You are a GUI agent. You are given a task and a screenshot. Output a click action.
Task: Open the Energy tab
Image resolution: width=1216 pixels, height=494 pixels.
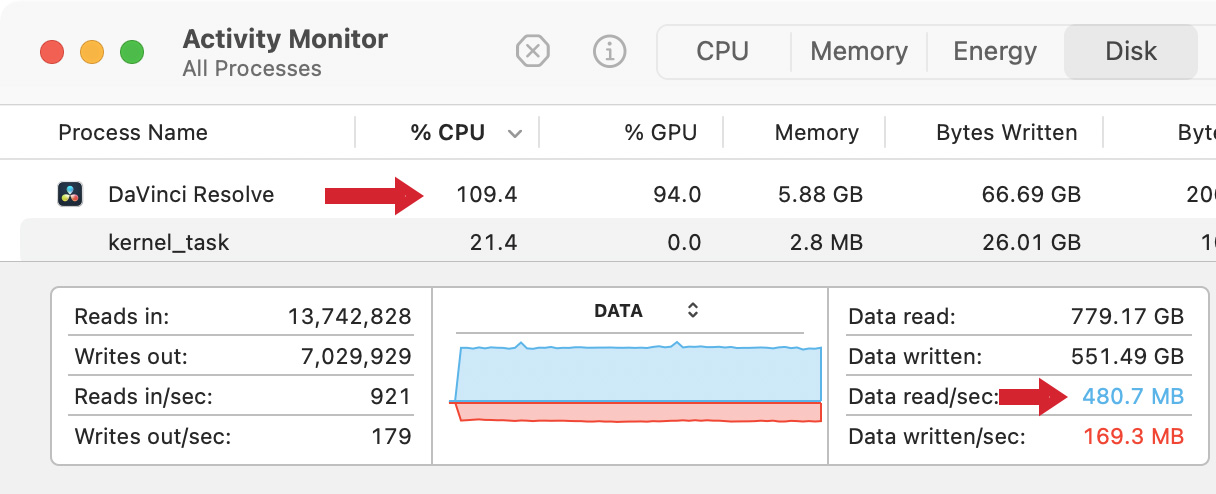(x=996, y=51)
